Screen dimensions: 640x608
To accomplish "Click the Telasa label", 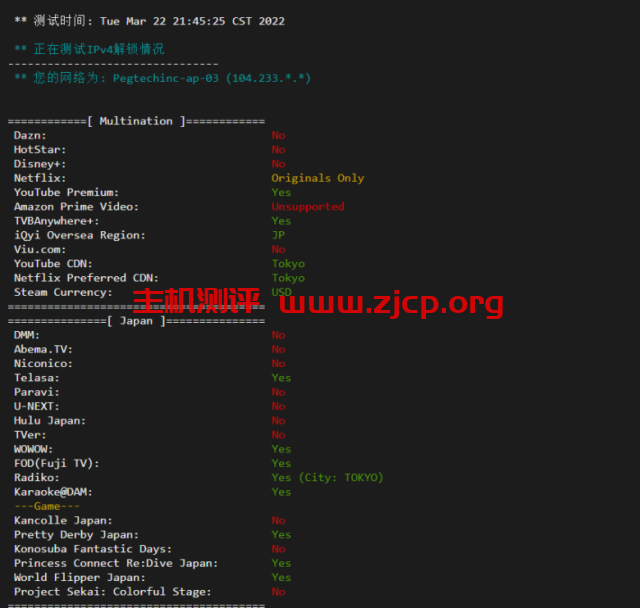I will 37,378.
